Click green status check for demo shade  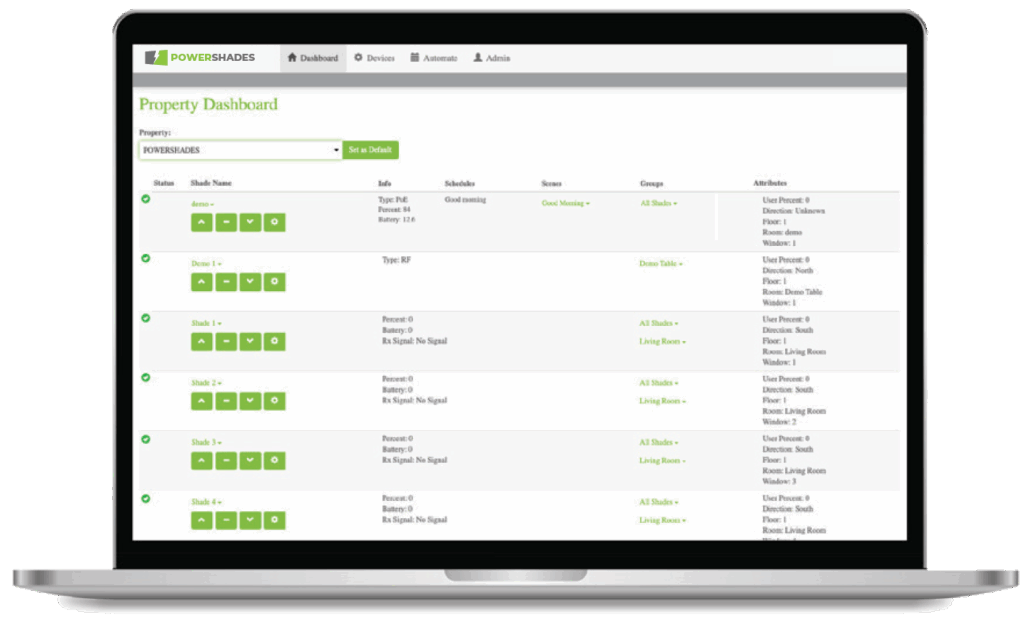pyautogui.click(x=146, y=200)
